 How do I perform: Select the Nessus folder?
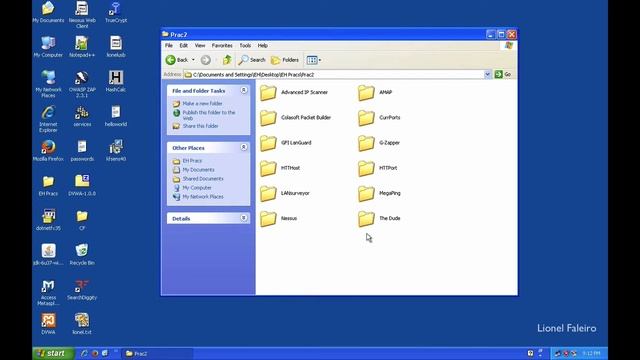[x=279, y=219]
